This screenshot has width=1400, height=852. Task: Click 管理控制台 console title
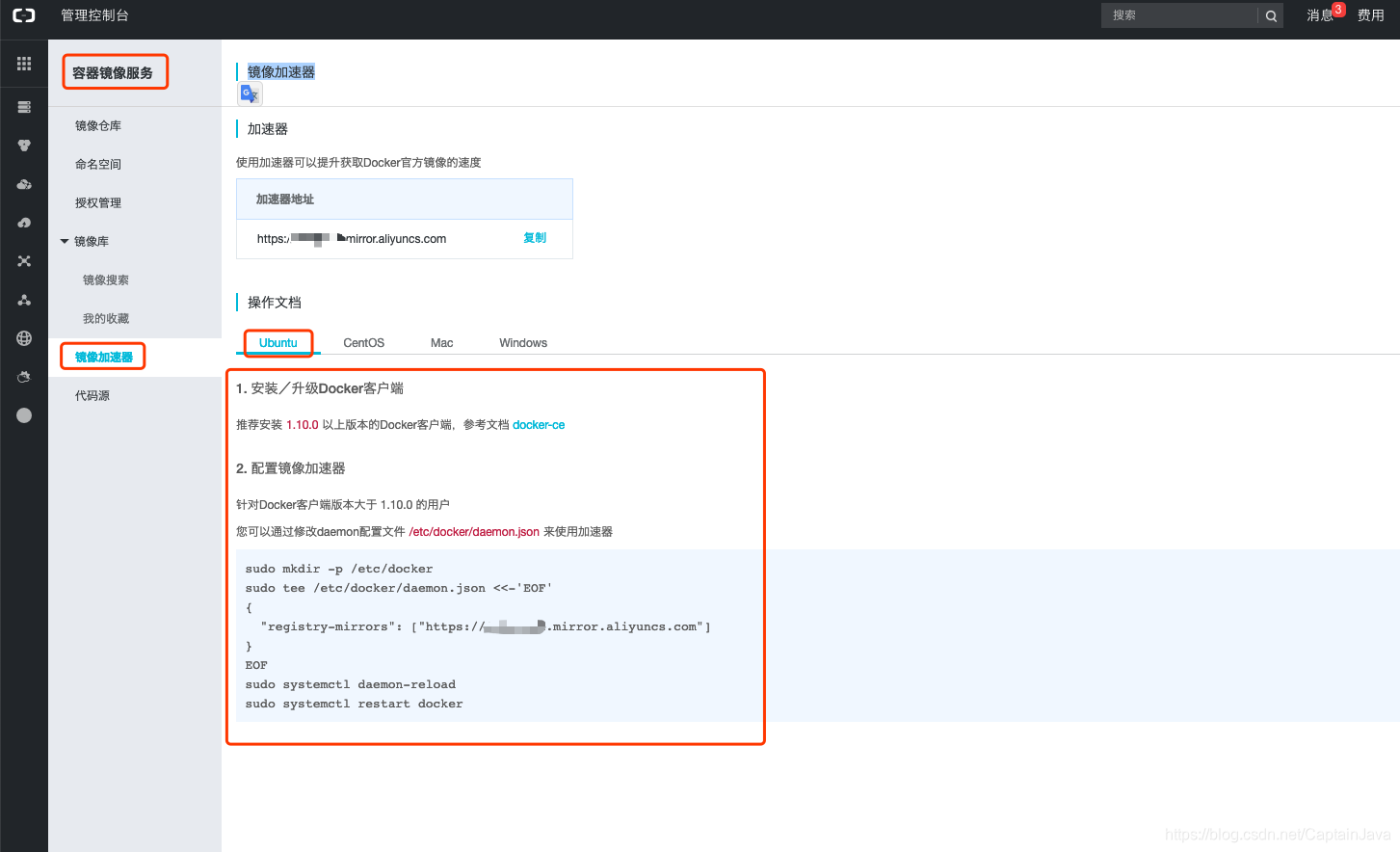tap(94, 15)
